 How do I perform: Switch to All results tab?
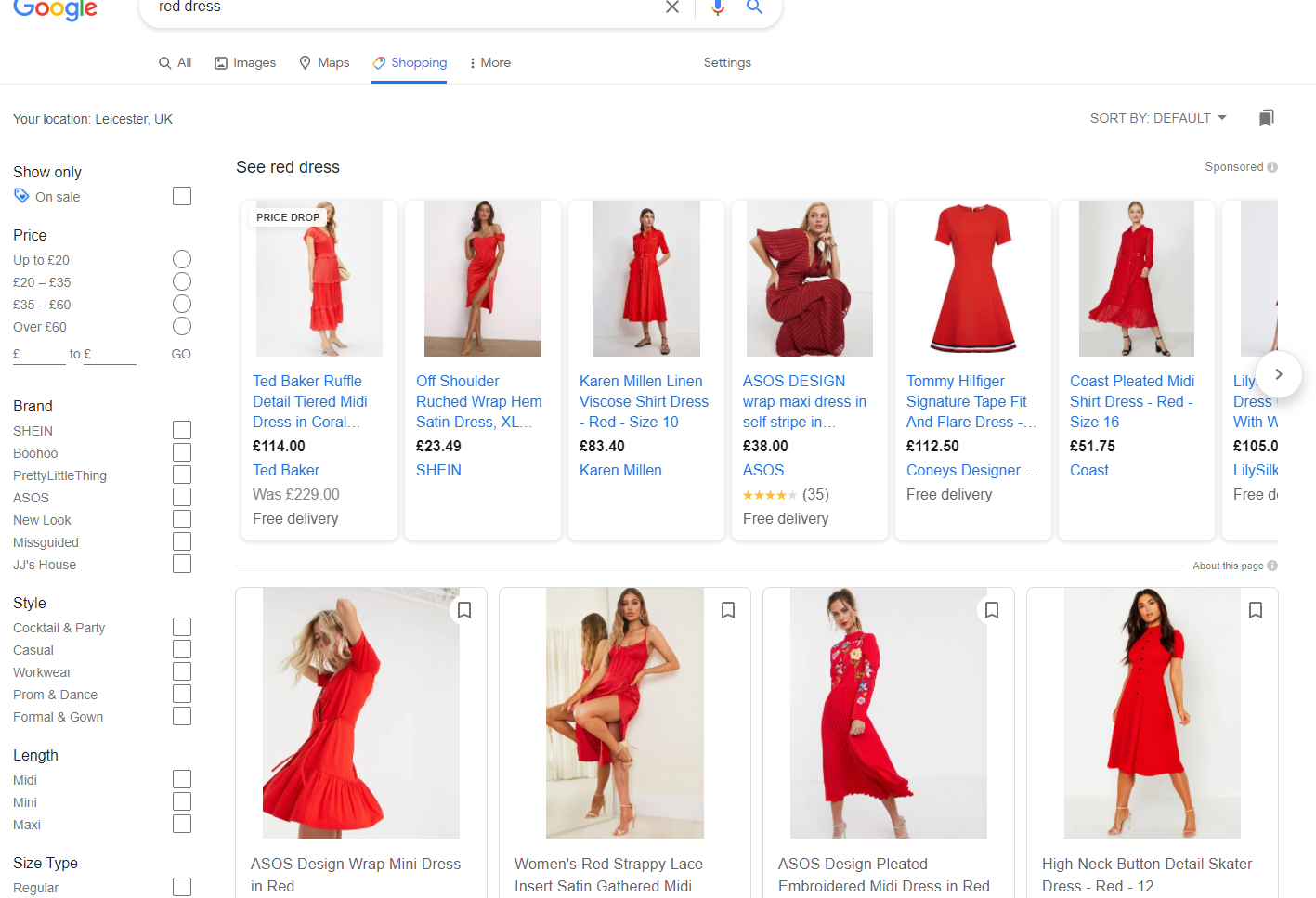[176, 62]
